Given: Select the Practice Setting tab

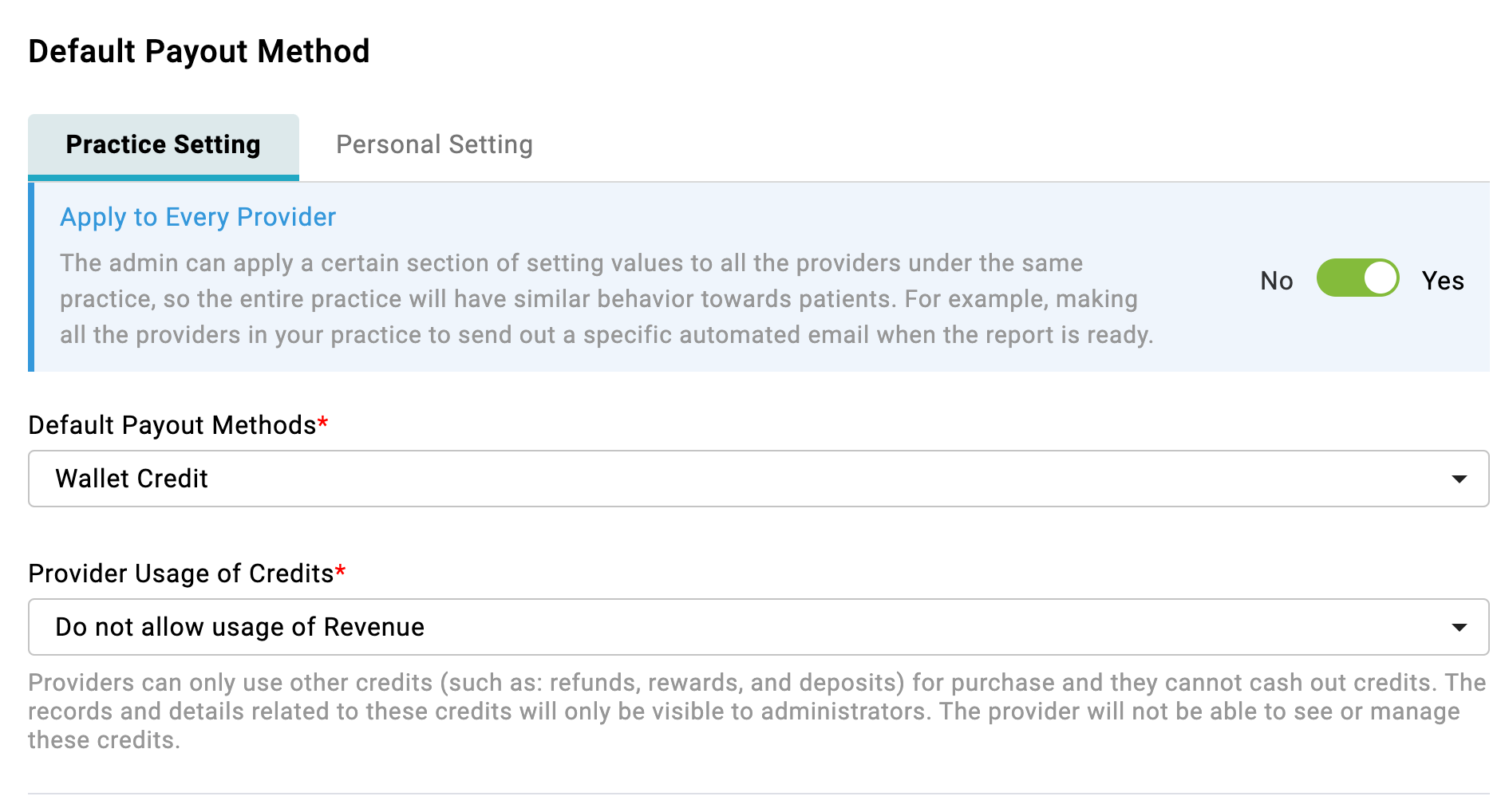Looking at the screenshot, I should [x=163, y=144].
